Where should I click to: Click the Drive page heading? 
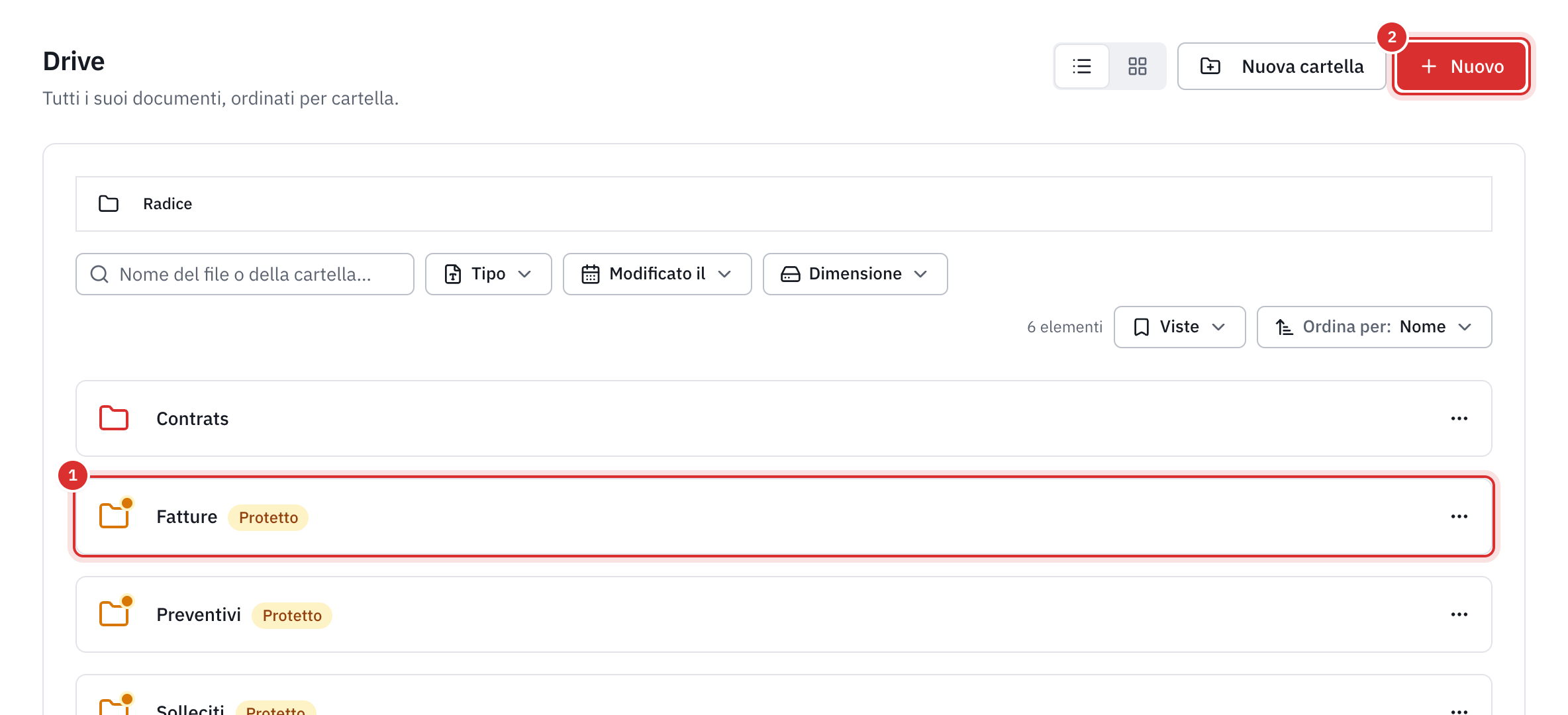(x=74, y=62)
